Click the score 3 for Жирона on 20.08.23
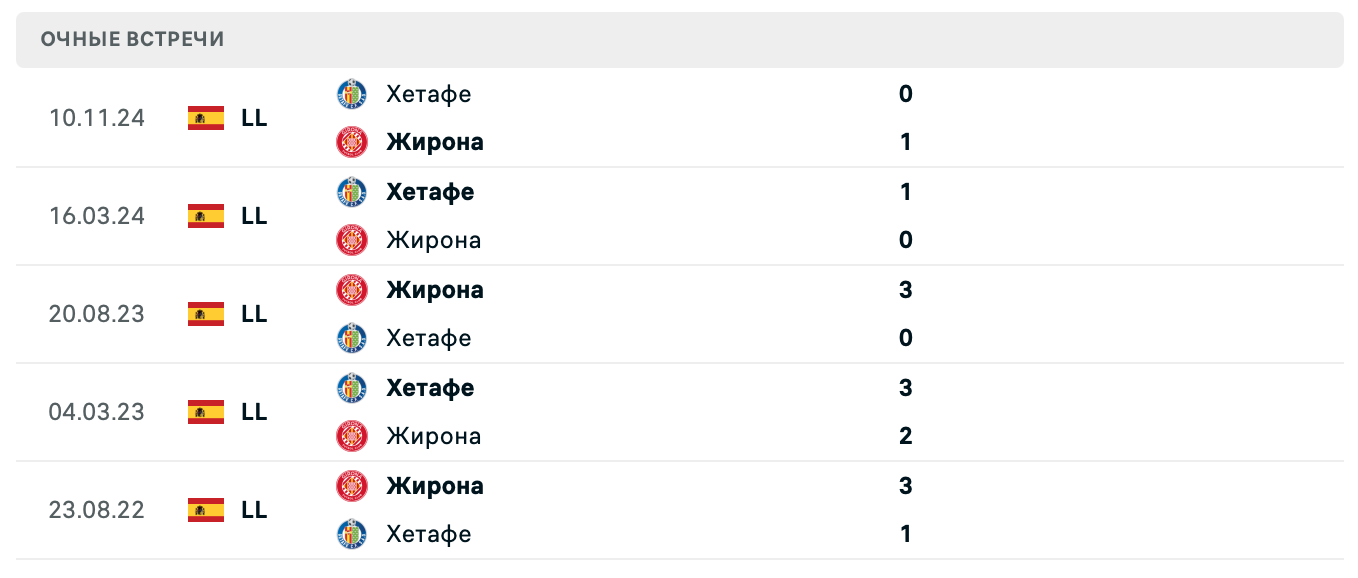Viewport: 1358px width, 578px height. tap(905, 290)
